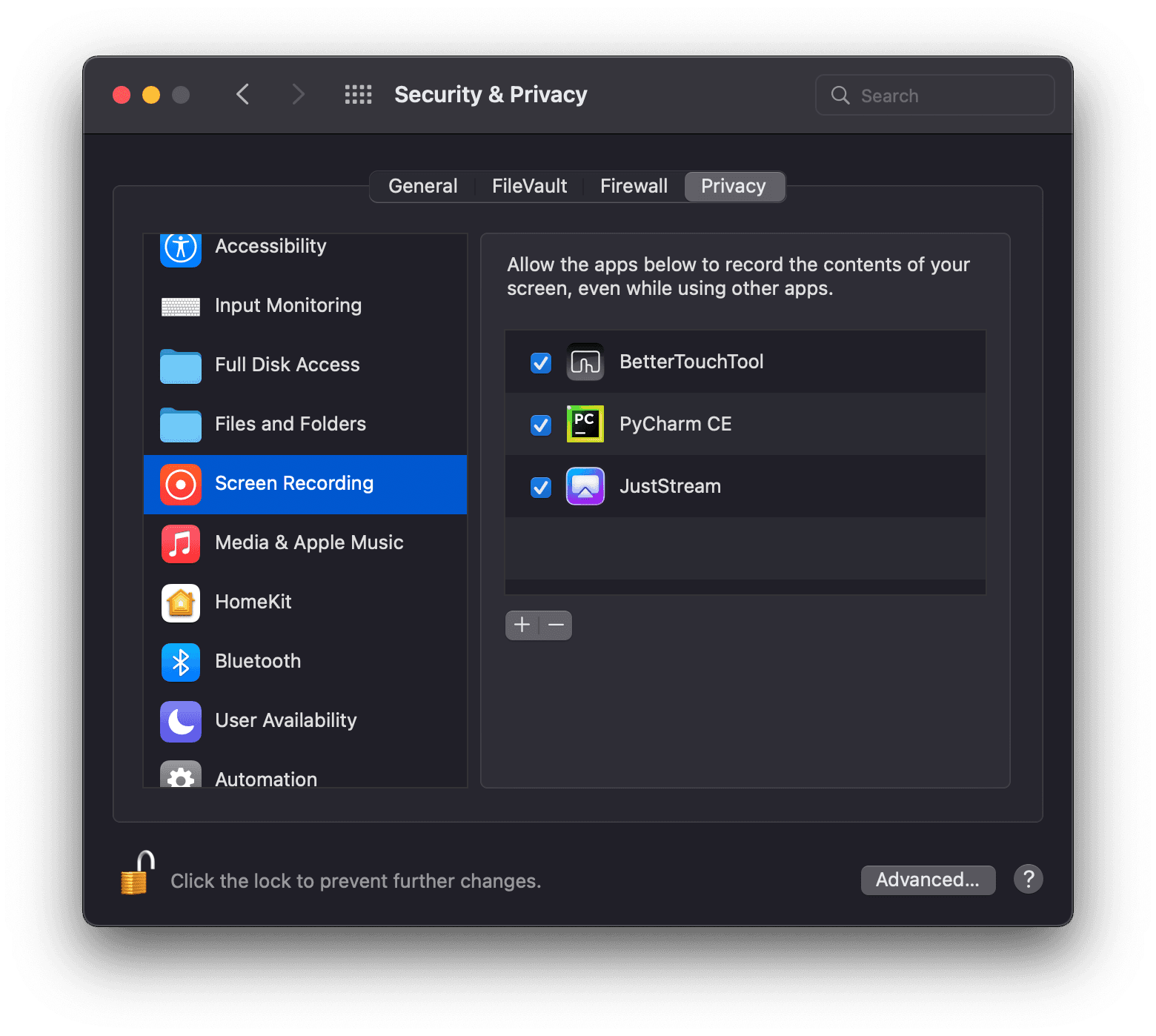Click the red close window button

coord(122,95)
